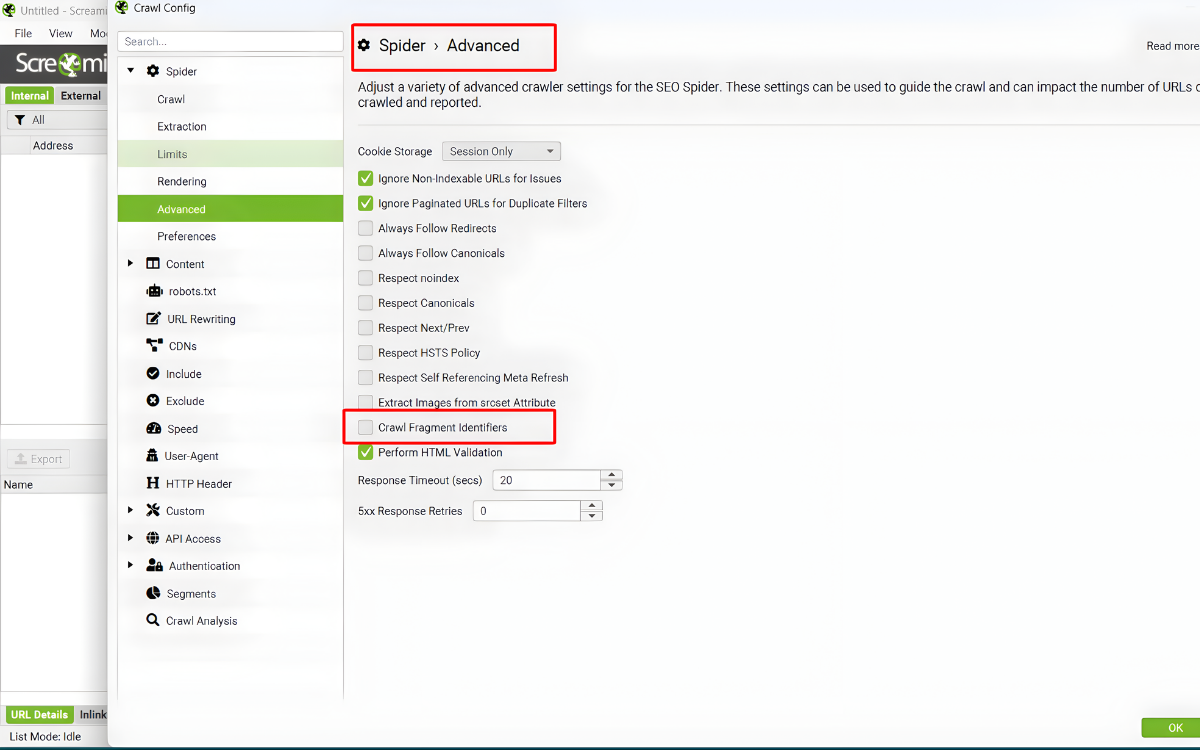This screenshot has height=750, width=1200.
Task: Uncheck Perform HTML Validation
Action: click(x=366, y=453)
